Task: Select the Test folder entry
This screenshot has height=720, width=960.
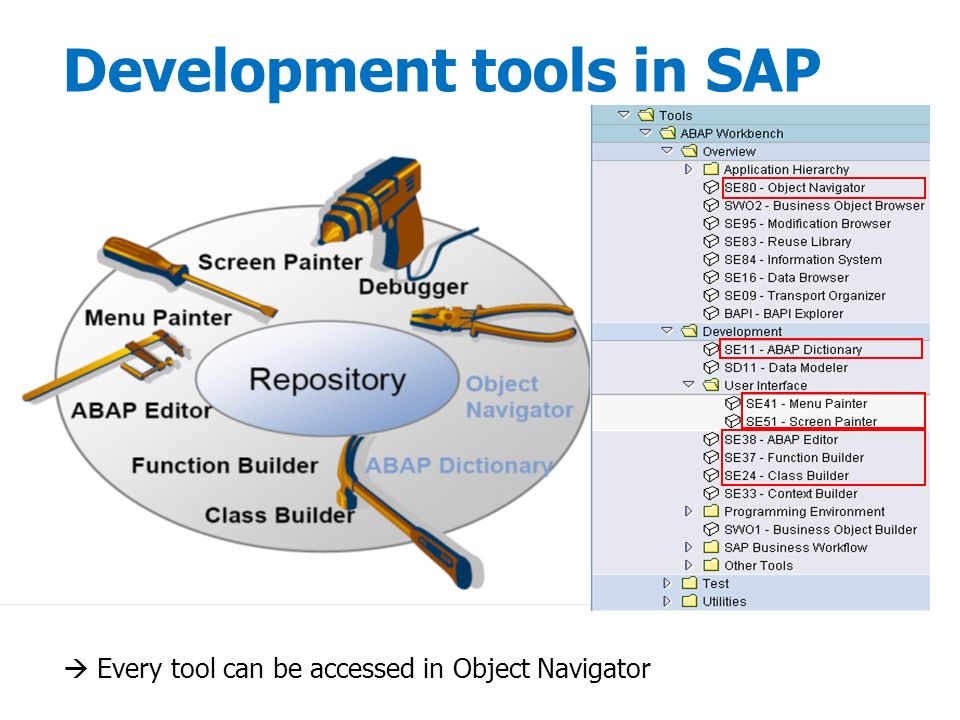Action: 715,583
